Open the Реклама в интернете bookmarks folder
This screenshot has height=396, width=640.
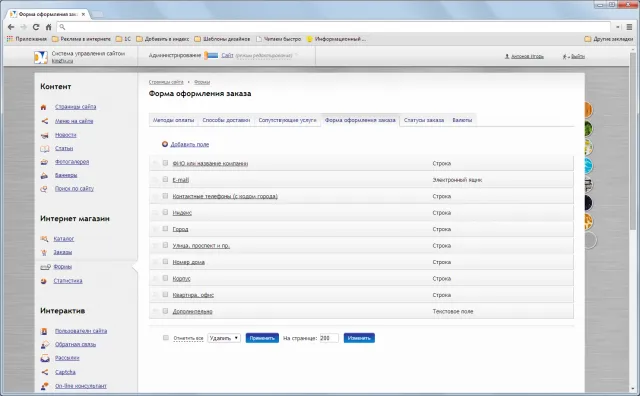point(81,39)
